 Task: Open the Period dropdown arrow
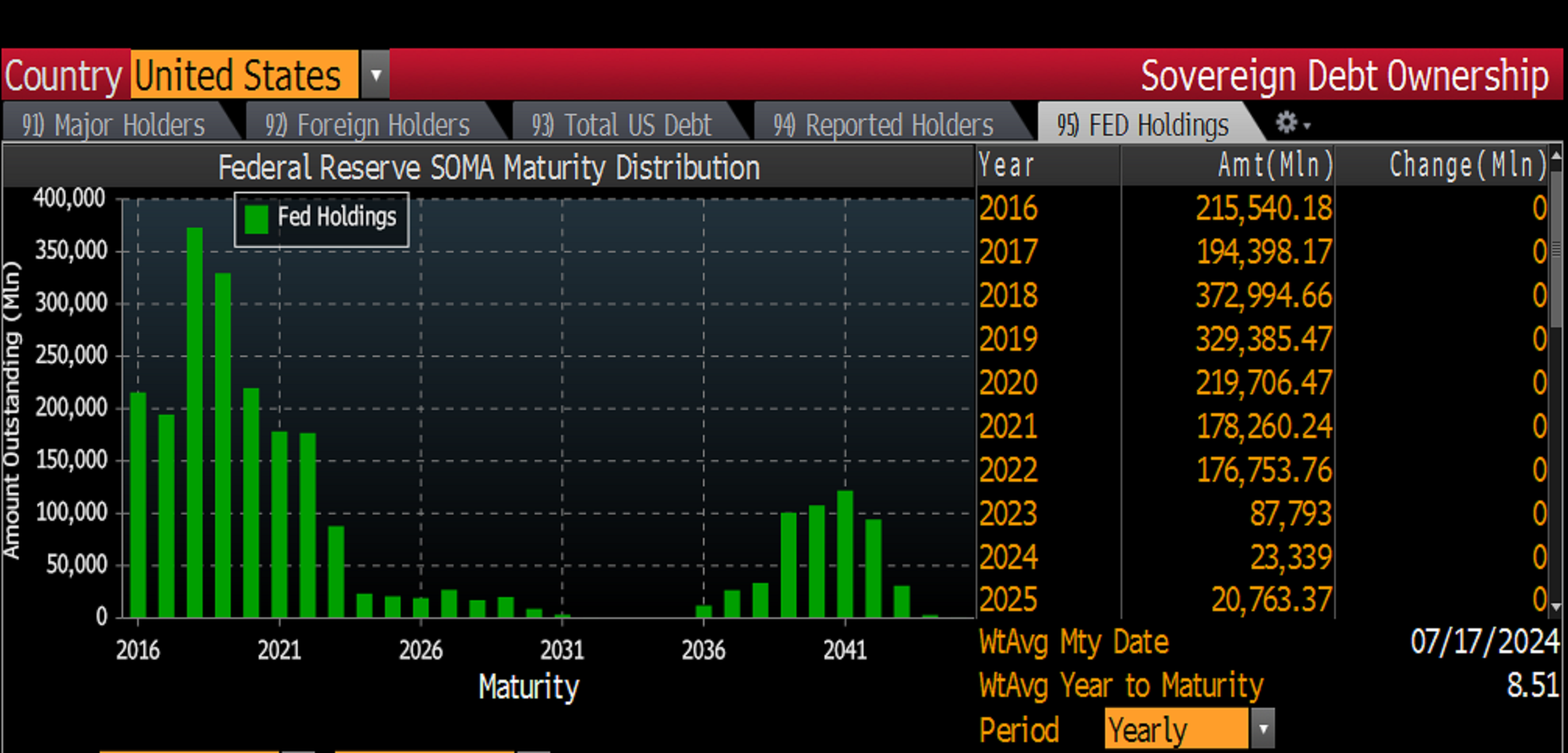pos(1263,730)
